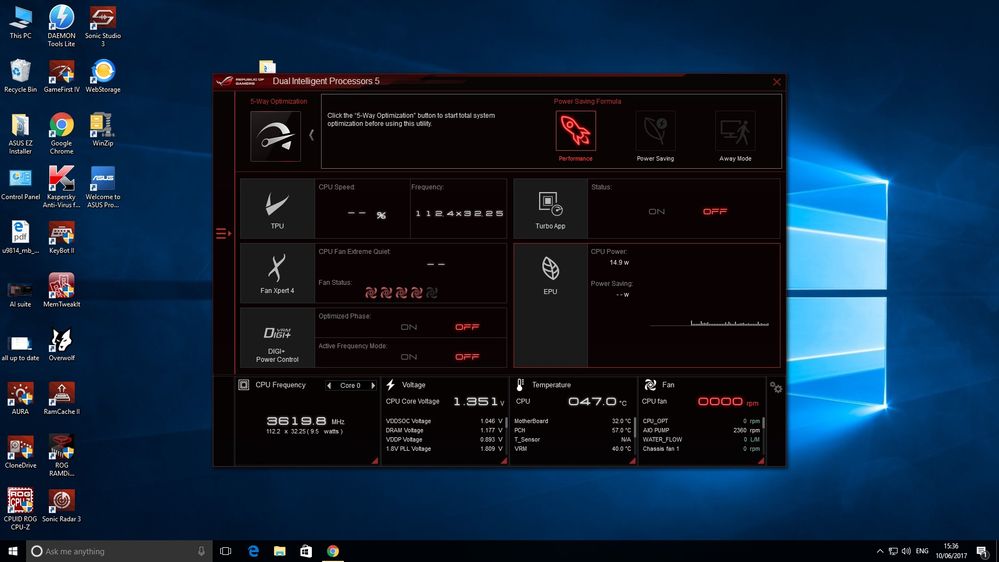This screenshot has height=562, width=999.
Task: Open the EPU panel
Action: click(550, 305)
